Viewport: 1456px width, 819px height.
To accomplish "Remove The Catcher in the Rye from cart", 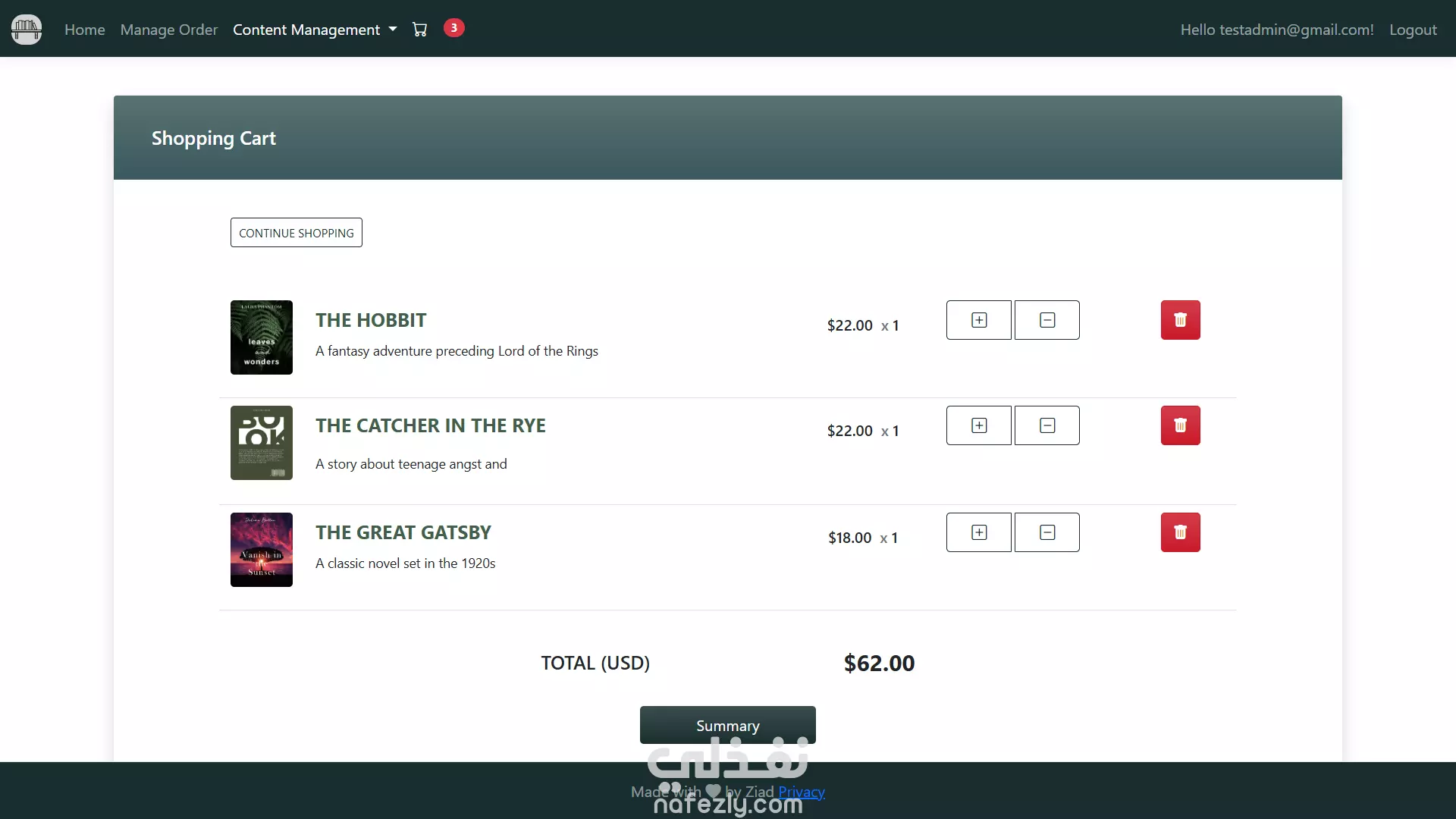I will coord(1180,425).
